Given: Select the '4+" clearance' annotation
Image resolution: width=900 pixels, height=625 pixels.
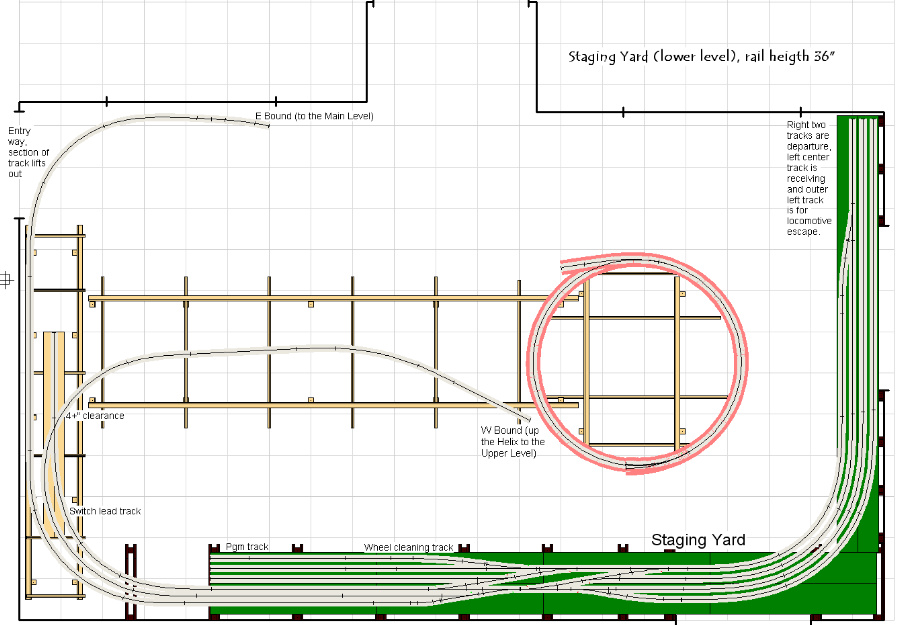Looking at the screenshot, I should [x=95, y=415].
